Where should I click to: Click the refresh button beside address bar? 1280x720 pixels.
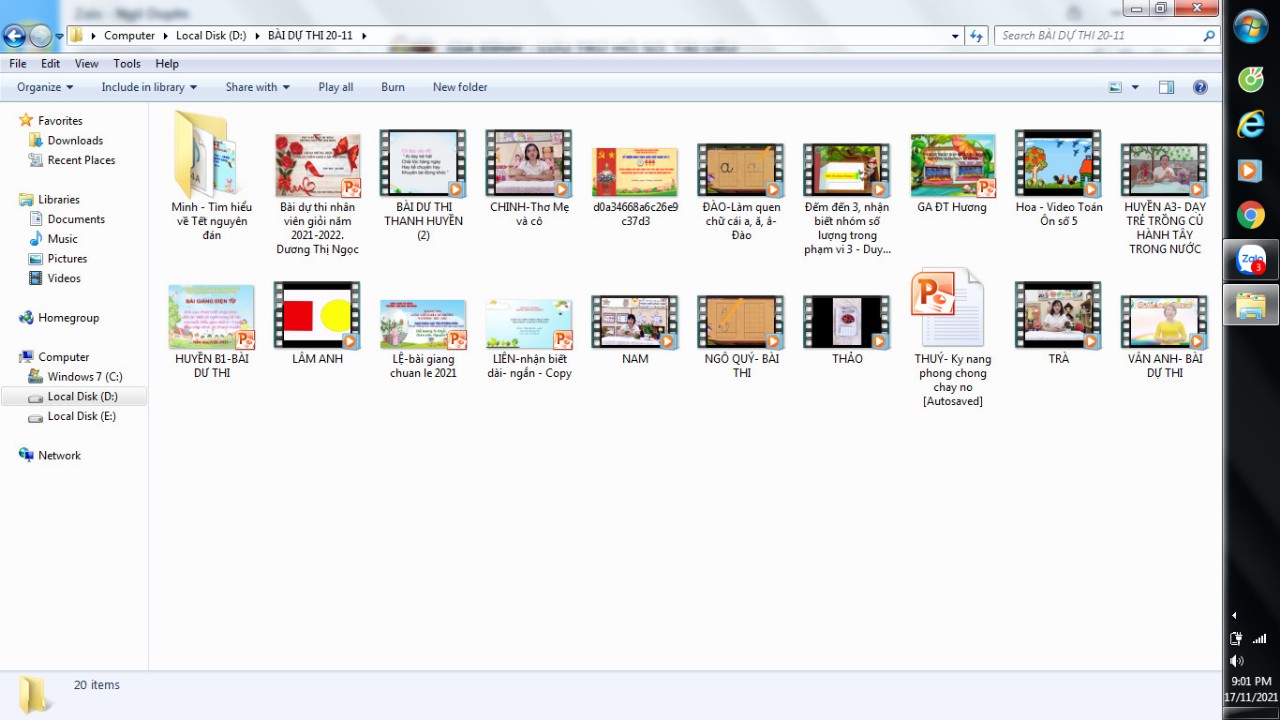point(977,36)
